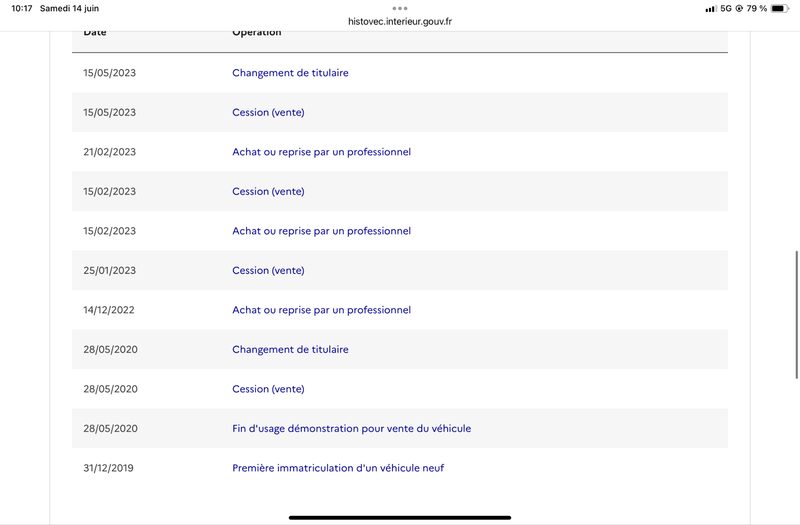The height and width of the screenshot is (525, 800).
Task: Click the vertical scrollbar on right edge
Action: pyautogui.click(x=796, y=315)
